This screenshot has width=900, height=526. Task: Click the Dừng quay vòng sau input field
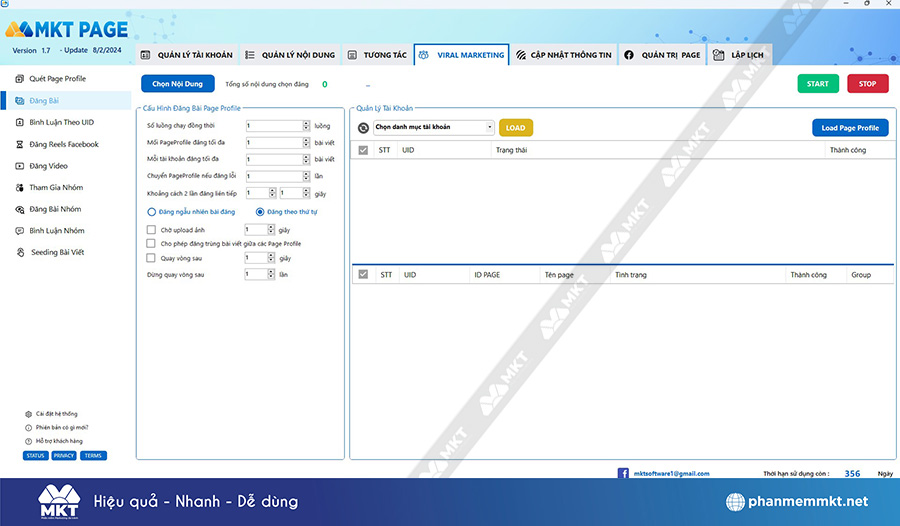[256, 274]
